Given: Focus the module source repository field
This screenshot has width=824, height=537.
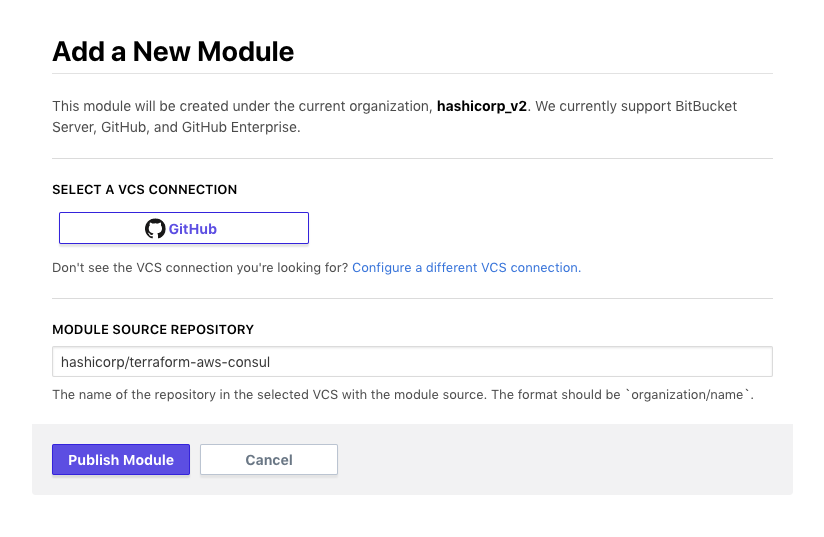Looking at the screenshot, I should click(x=411, y=361).
